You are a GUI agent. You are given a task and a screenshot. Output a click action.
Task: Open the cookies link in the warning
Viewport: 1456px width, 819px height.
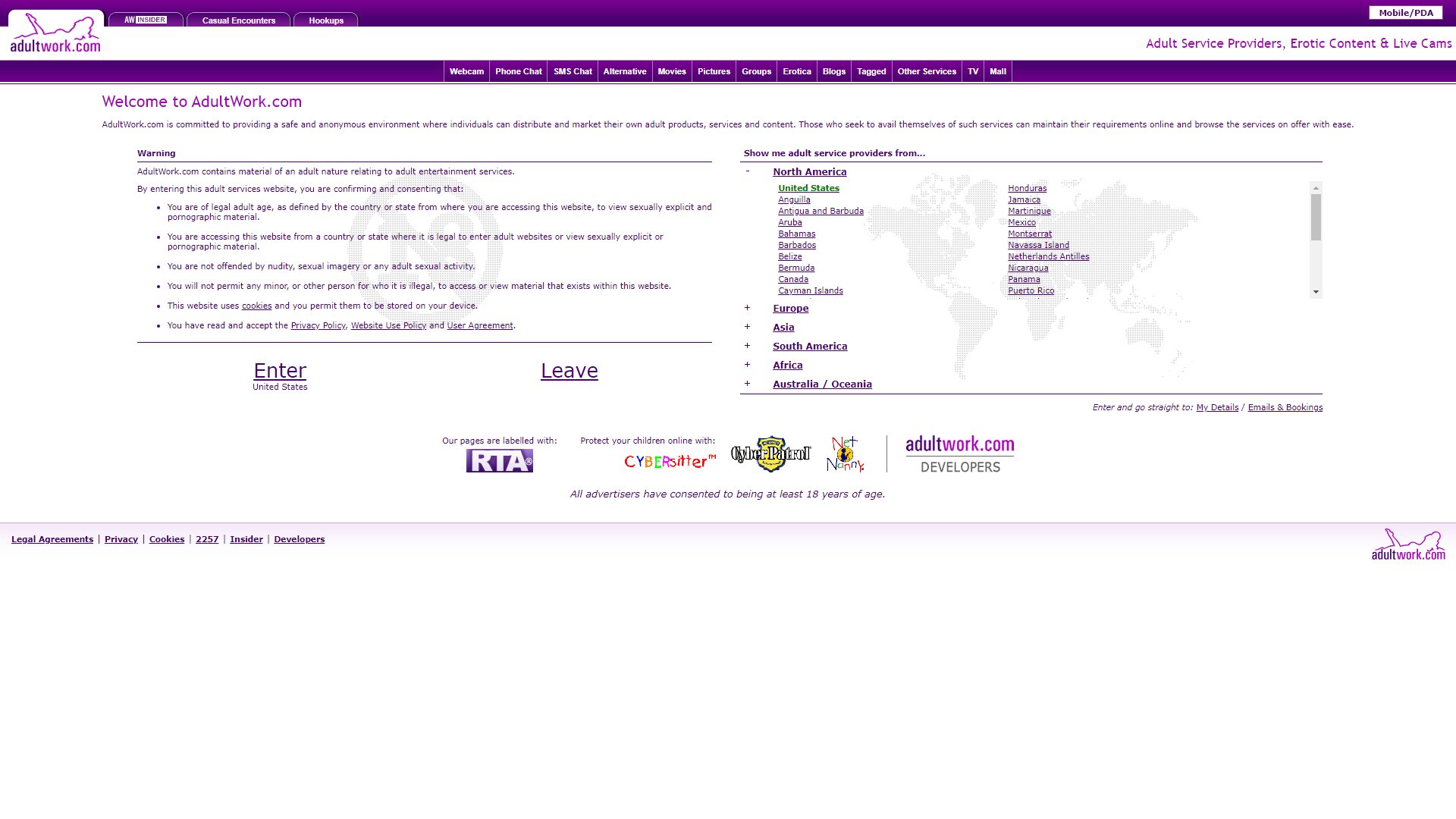click(256, 306)
